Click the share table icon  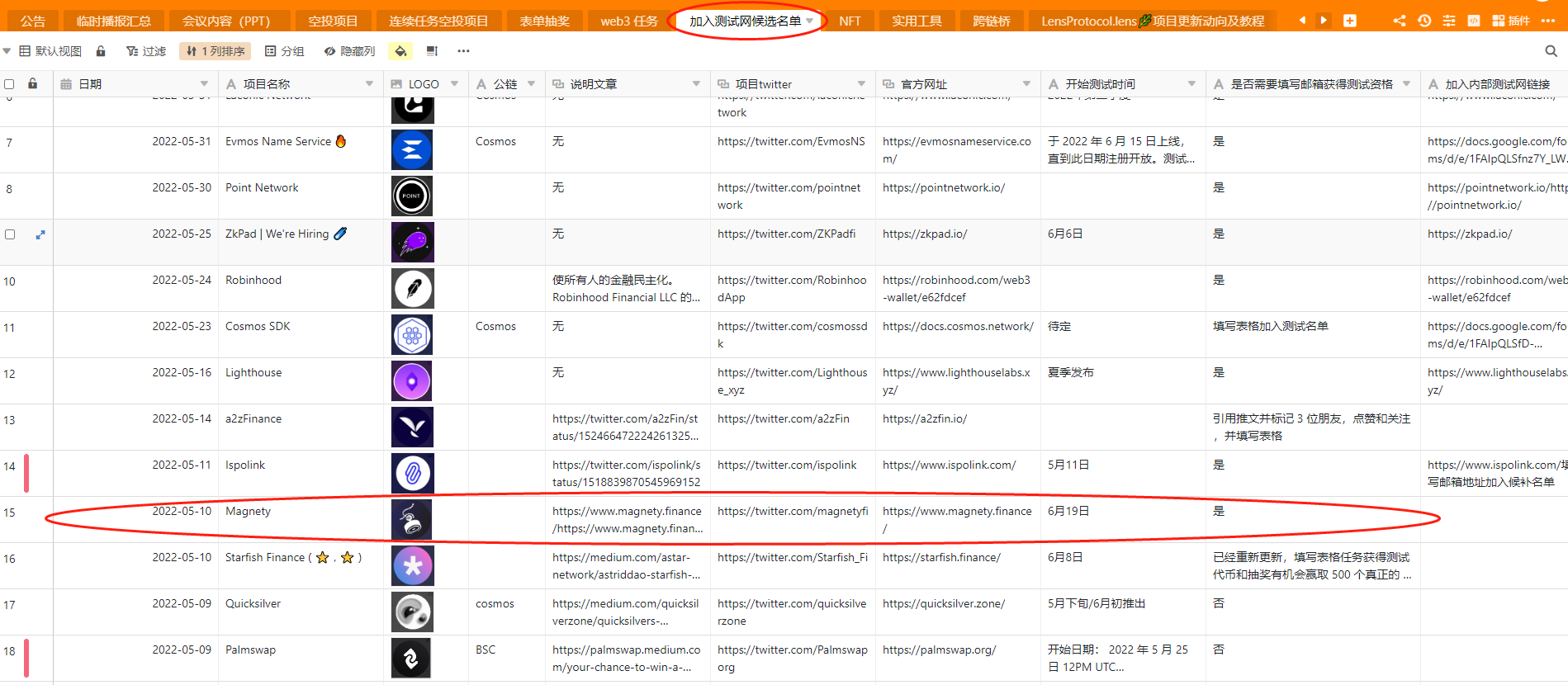point(1399,21)
